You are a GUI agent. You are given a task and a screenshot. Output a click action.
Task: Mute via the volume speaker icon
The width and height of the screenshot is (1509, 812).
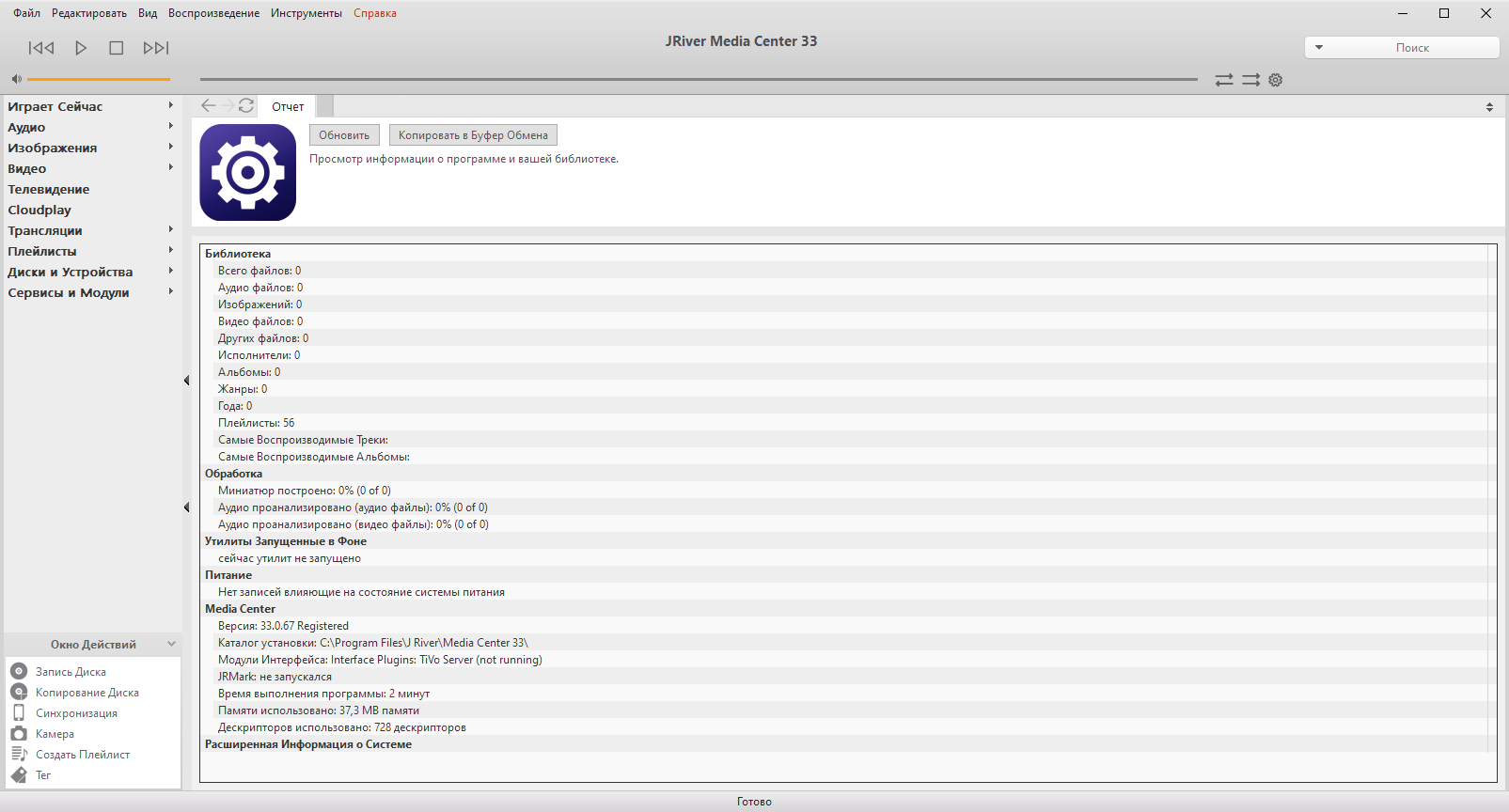[16, 79]
